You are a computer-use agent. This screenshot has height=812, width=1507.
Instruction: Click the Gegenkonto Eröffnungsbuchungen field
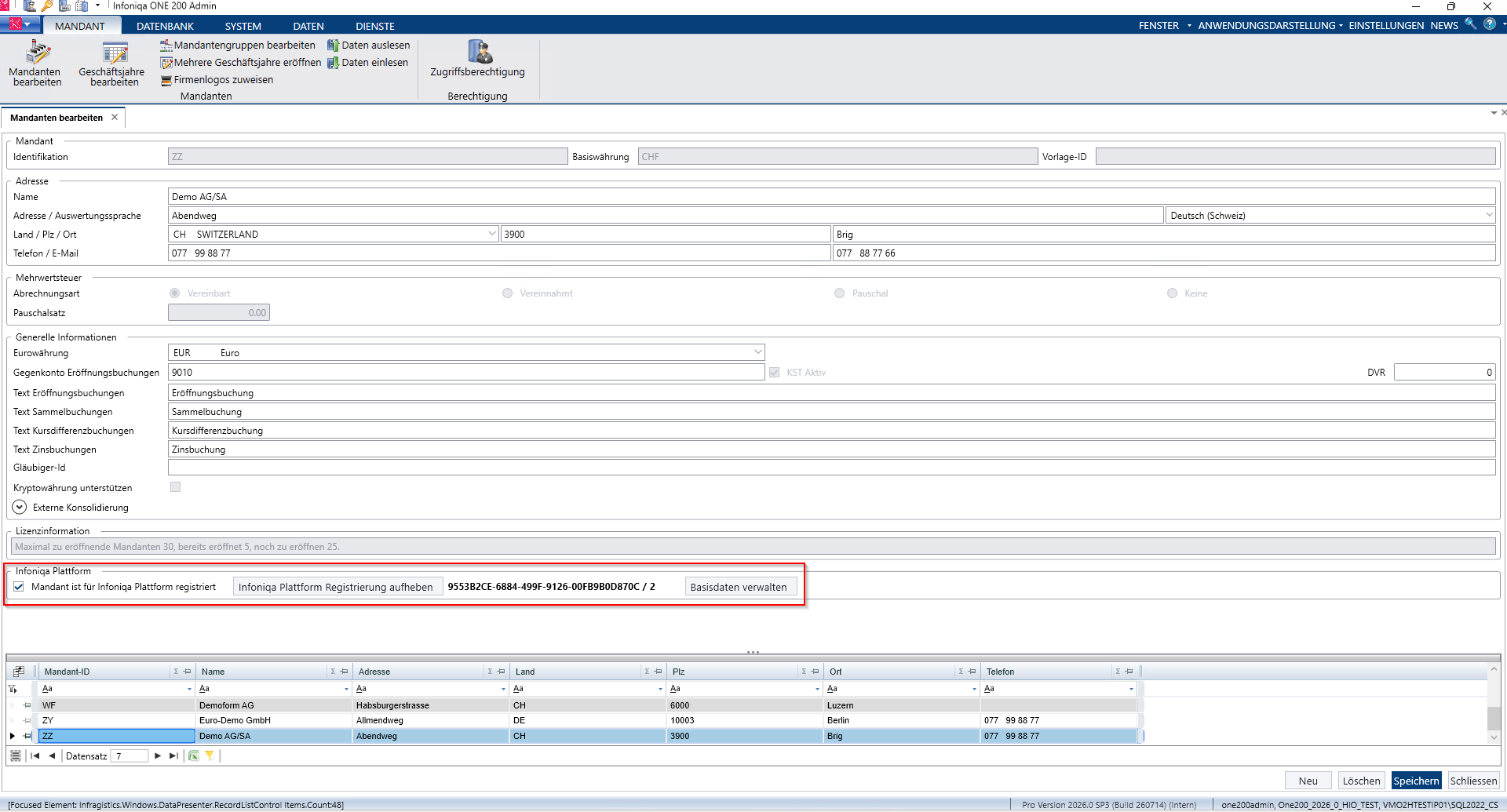(466, 373)
